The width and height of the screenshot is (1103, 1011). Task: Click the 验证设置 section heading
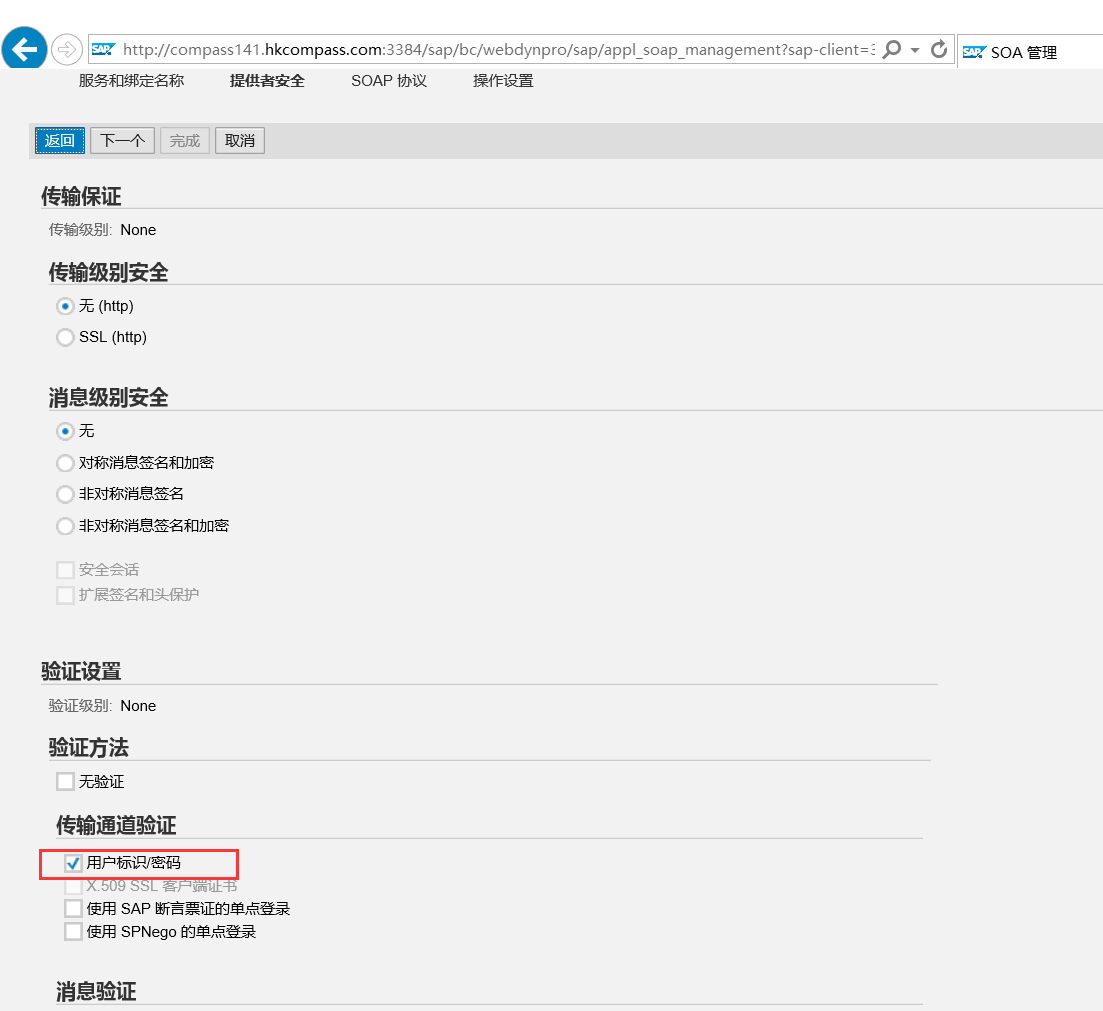coord(82,672)
